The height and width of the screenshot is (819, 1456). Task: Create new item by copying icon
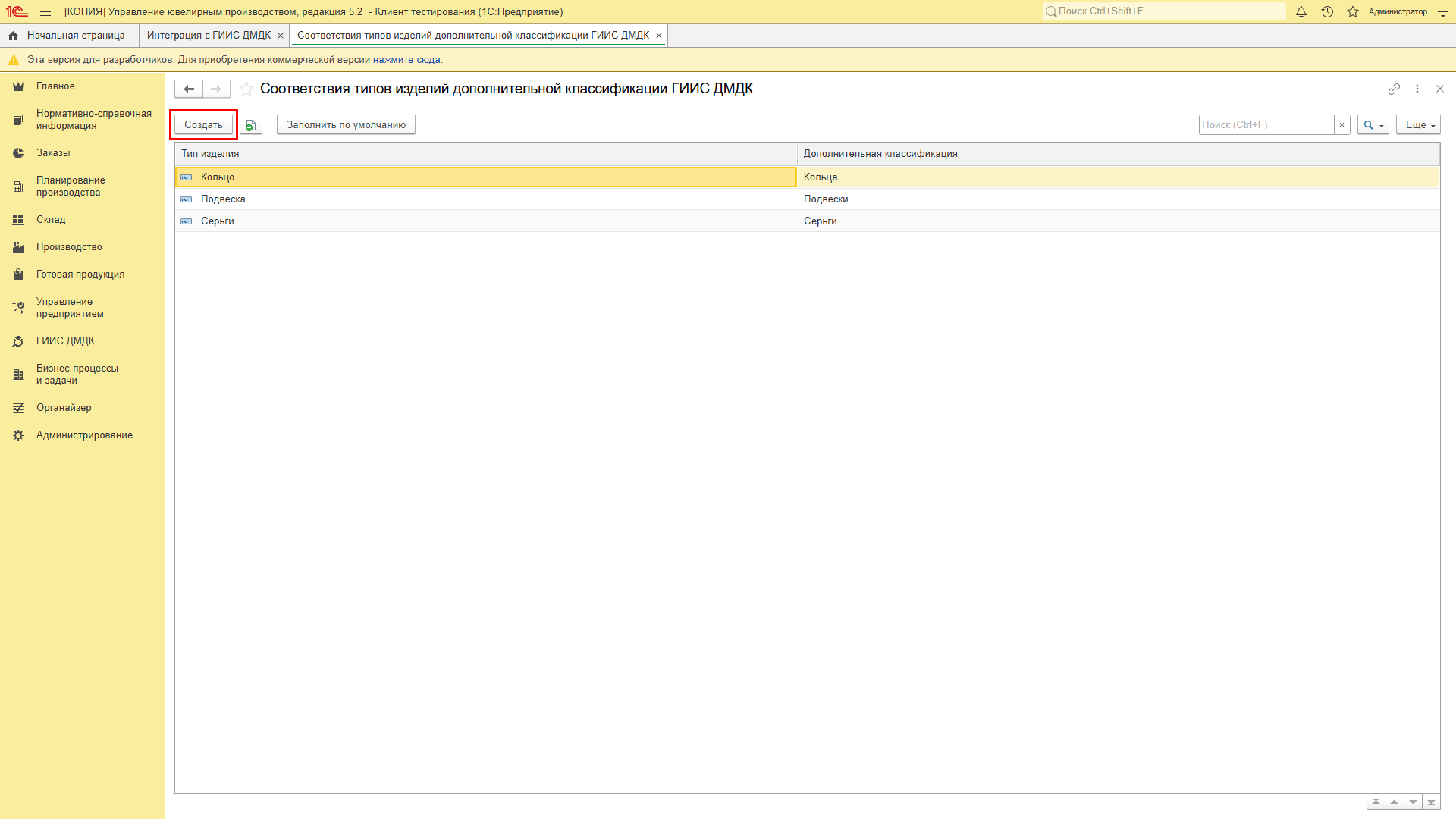click(x=251, y=125)
